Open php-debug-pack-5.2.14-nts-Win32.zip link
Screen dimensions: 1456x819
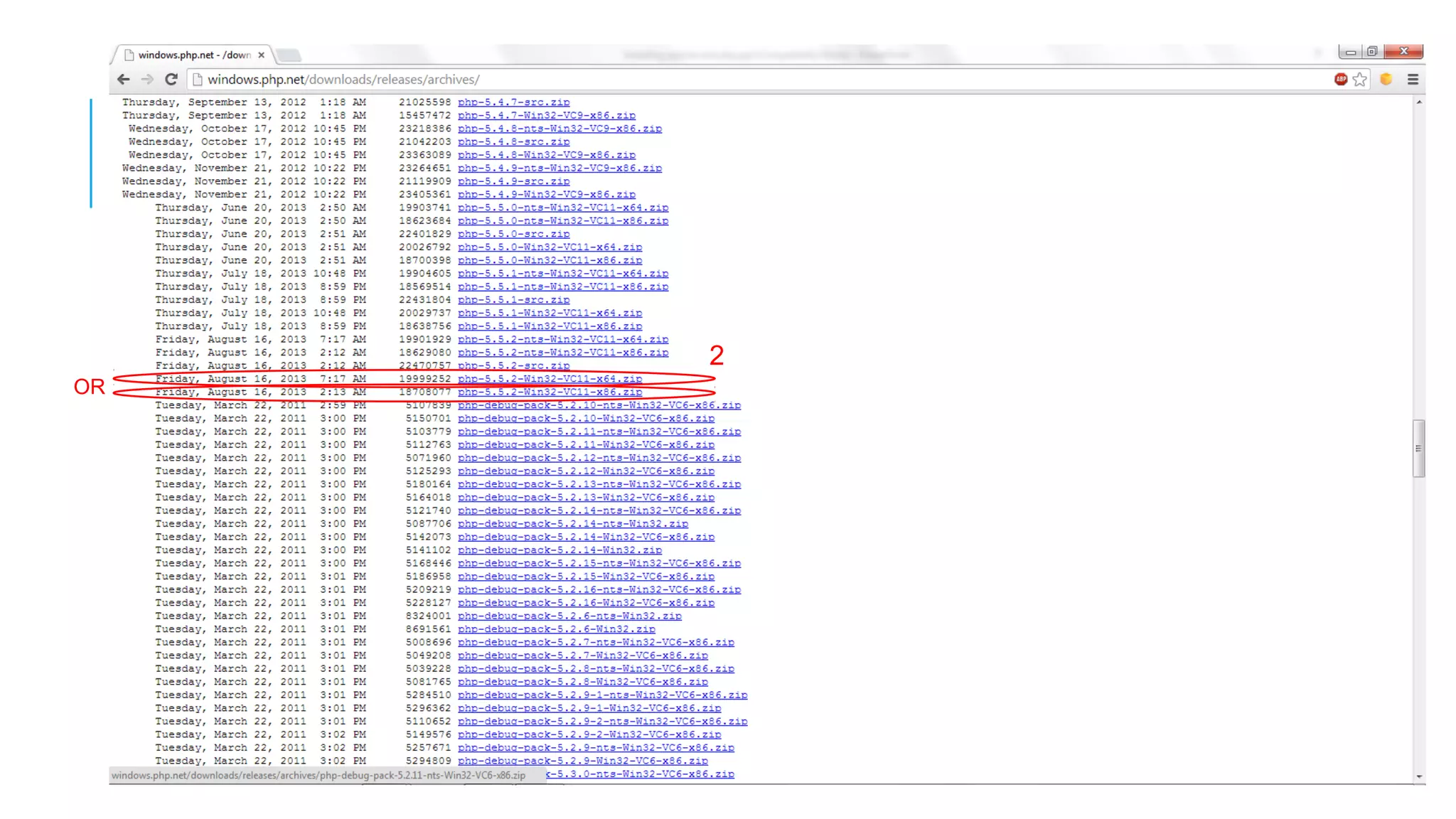click(x=572, y=524)
